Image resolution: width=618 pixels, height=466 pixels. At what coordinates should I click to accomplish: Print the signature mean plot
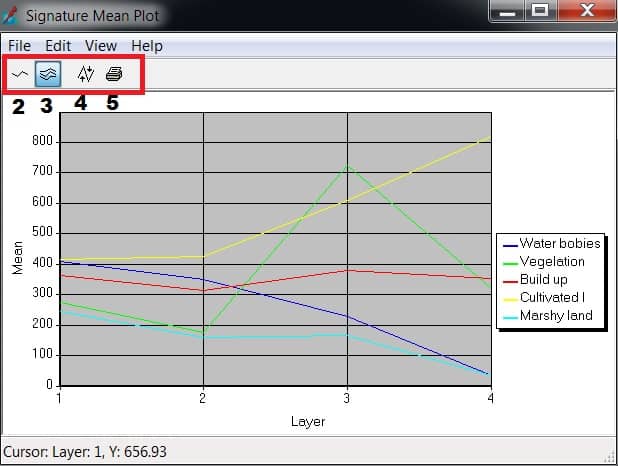[x=114, y=74]
